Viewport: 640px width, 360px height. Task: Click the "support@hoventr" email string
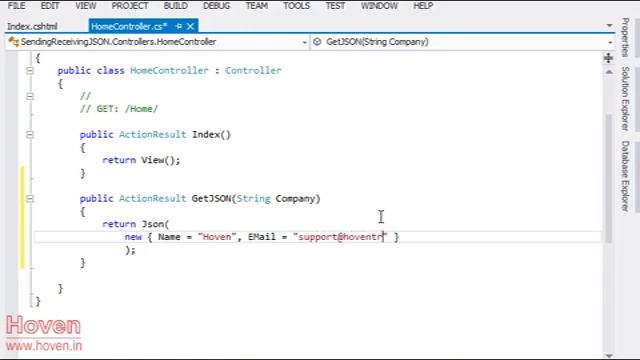pos(340,237)
